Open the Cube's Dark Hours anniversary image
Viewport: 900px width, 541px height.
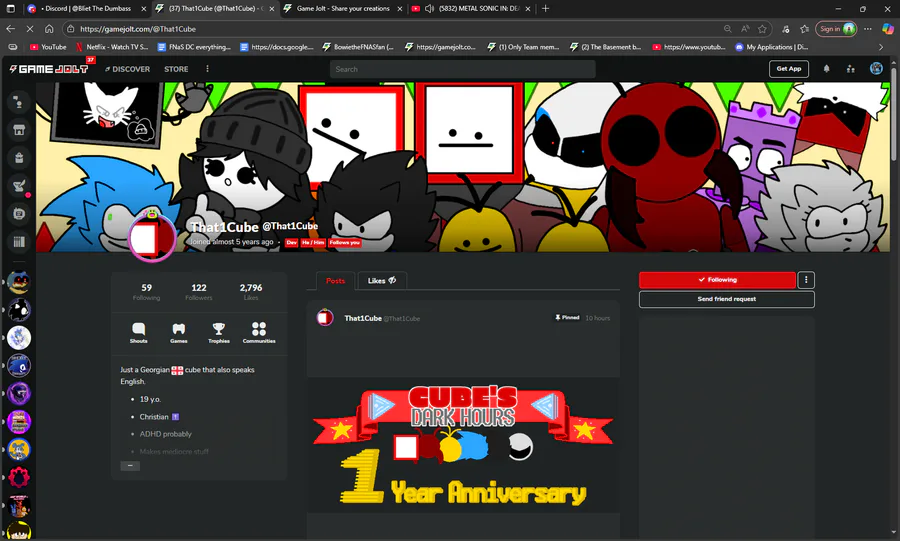pos(463,445)
